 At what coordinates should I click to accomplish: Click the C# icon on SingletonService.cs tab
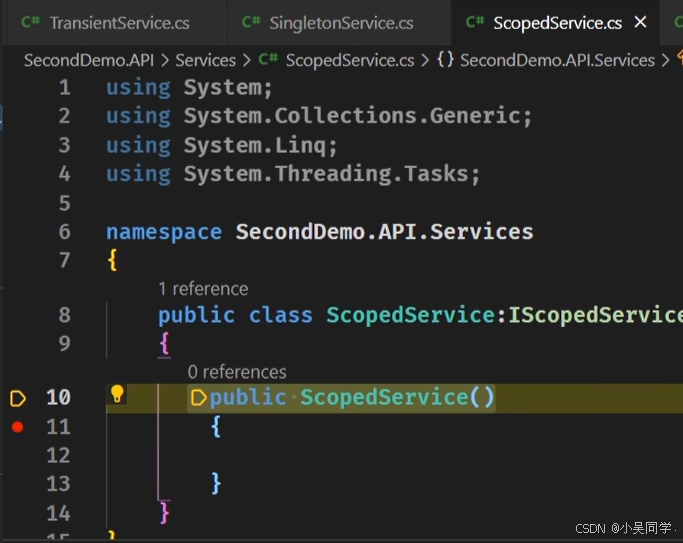click(x=251, y=22)
